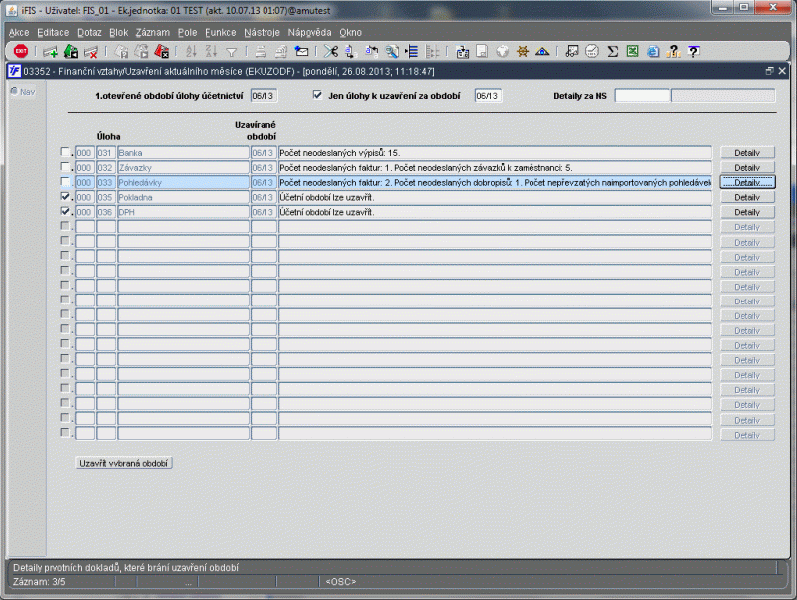This screenshot has width=797, height=600.
Task: Uncheck the DPH row checkbox
Action: click(65, 211)
